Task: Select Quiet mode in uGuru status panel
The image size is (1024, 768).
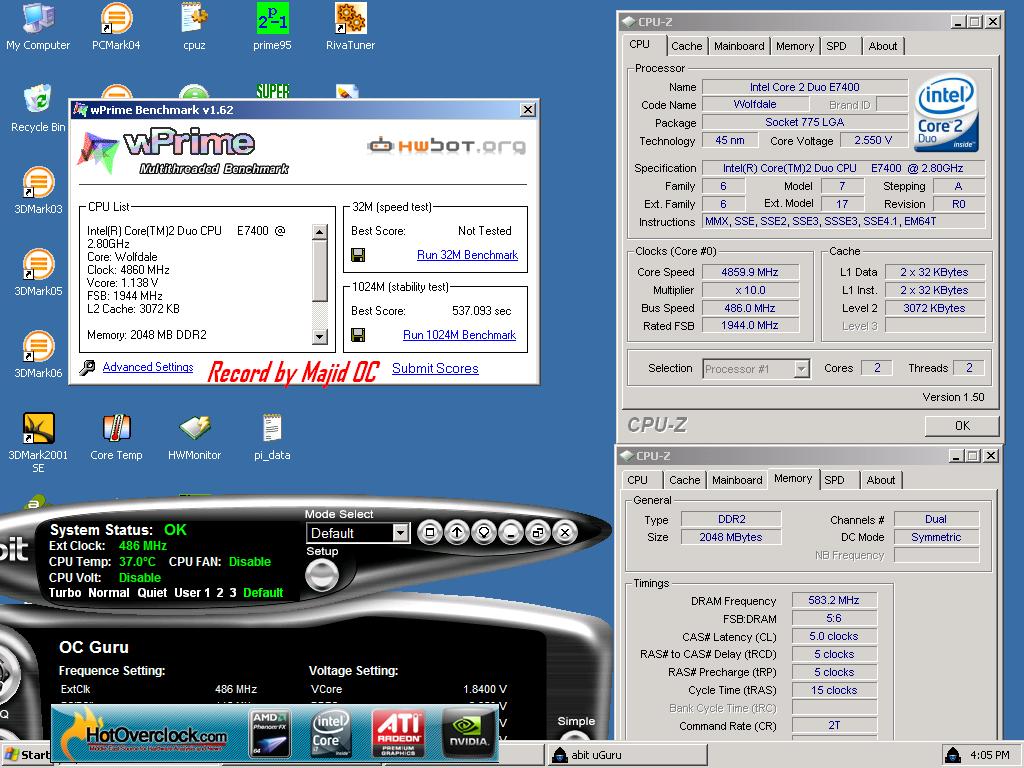Action: [152, 593]
